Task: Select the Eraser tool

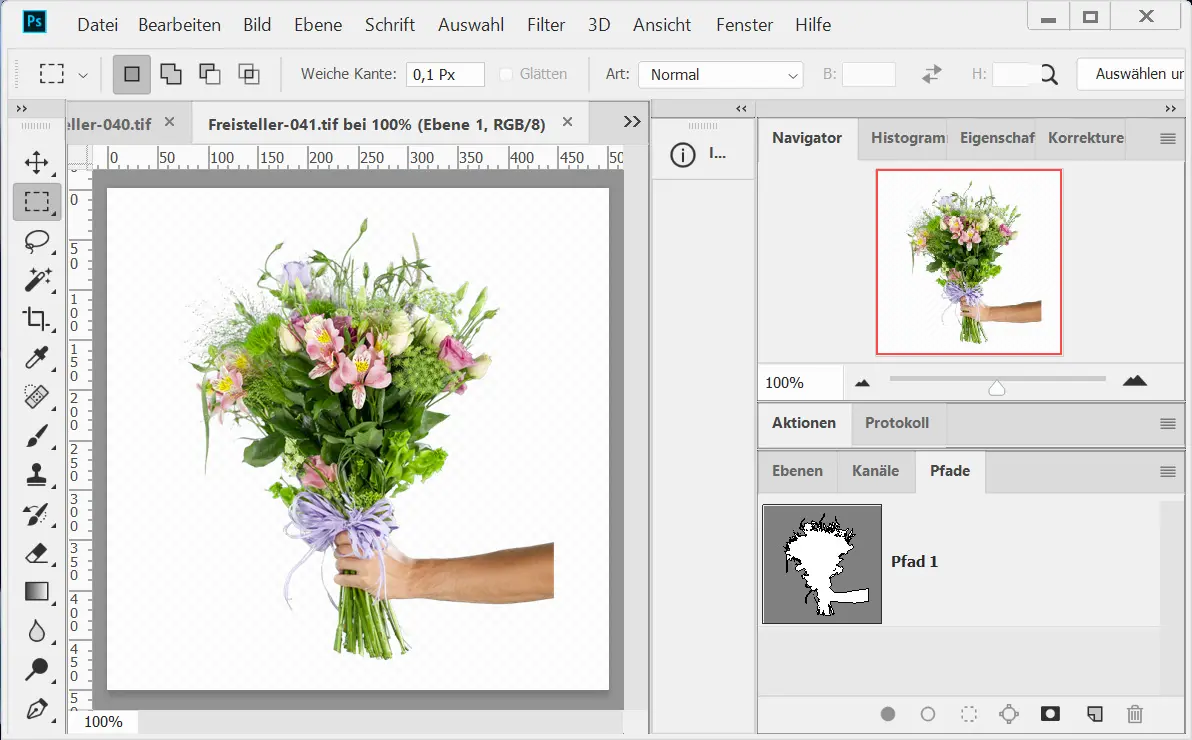Action: click(x=37, y=553)
